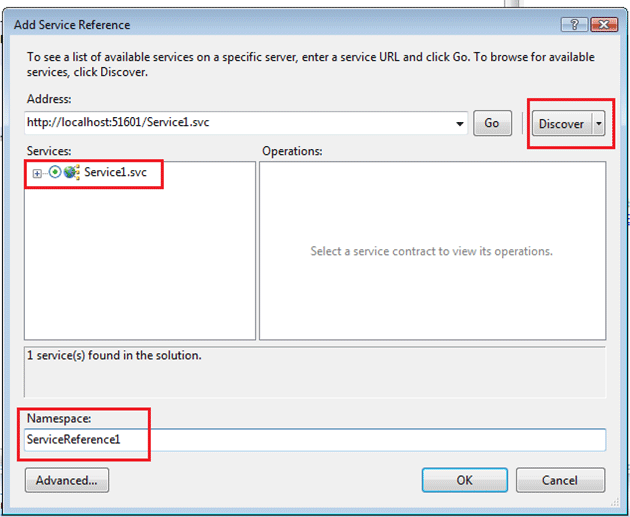Expand the Service1.svc tree node

pyautogui.click(x=38, y=173)
